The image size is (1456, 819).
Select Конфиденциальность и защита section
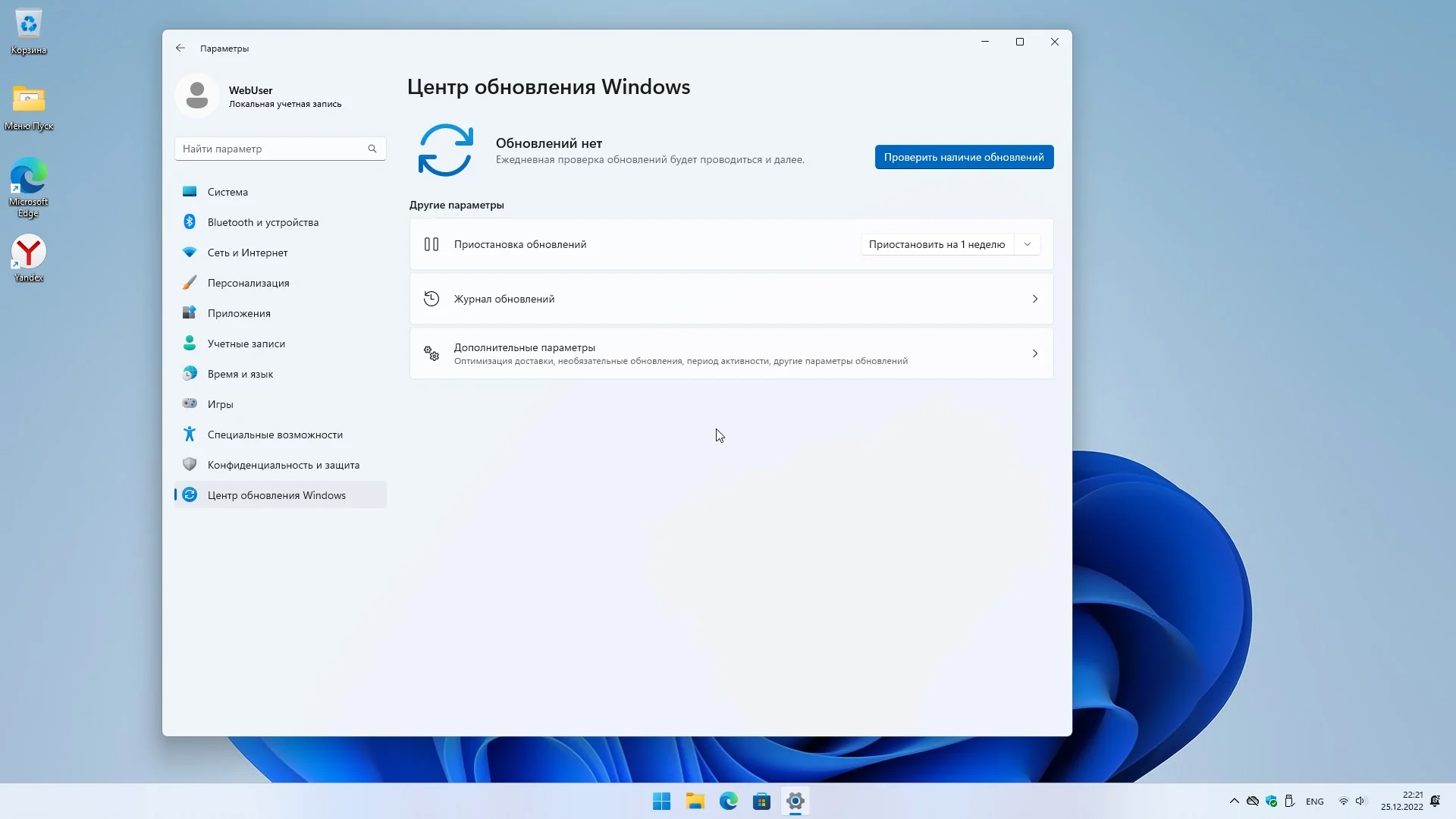(x=283, y=465)
